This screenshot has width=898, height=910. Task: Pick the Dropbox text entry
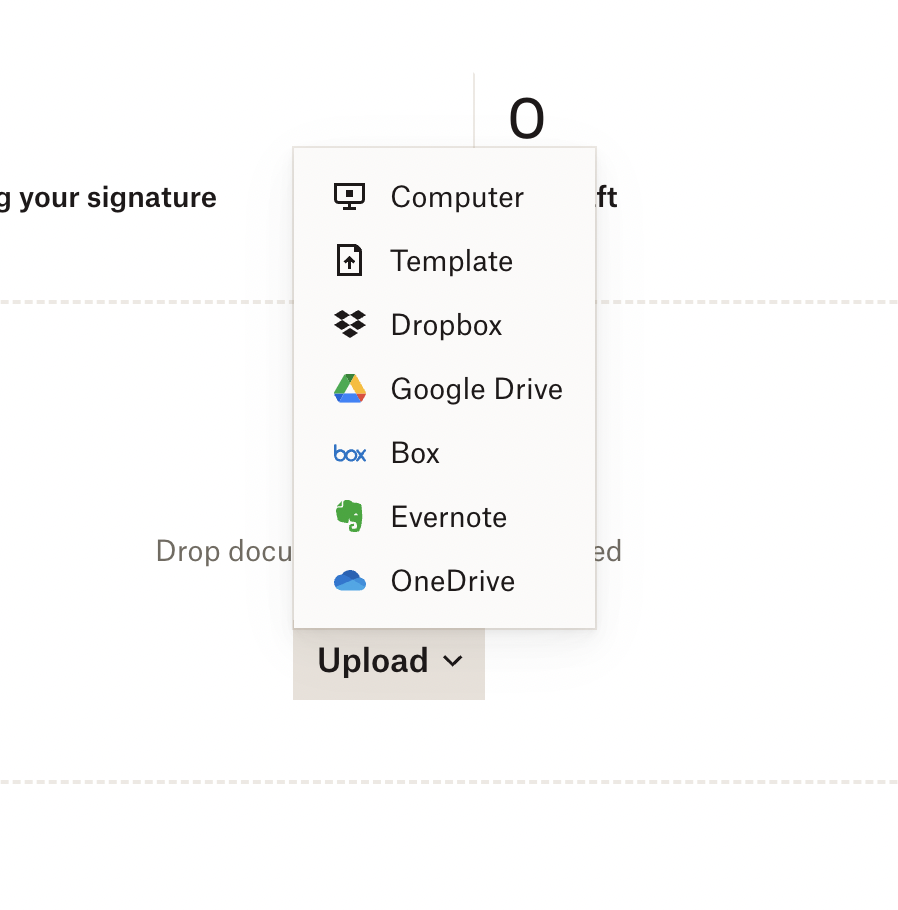tap(446, 325)
